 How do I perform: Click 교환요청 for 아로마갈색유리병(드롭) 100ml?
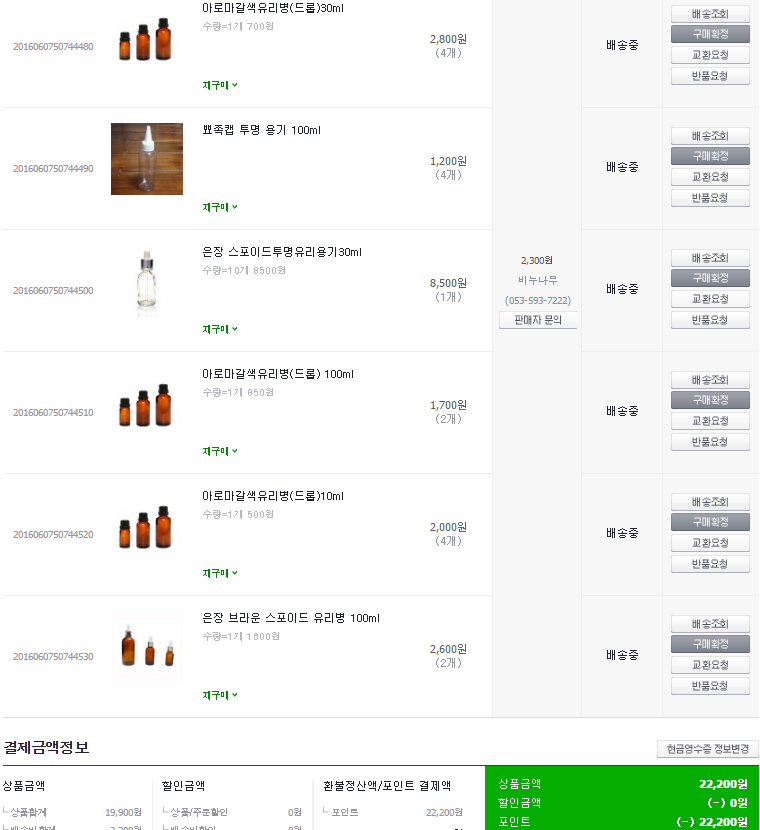pos(710,421)
